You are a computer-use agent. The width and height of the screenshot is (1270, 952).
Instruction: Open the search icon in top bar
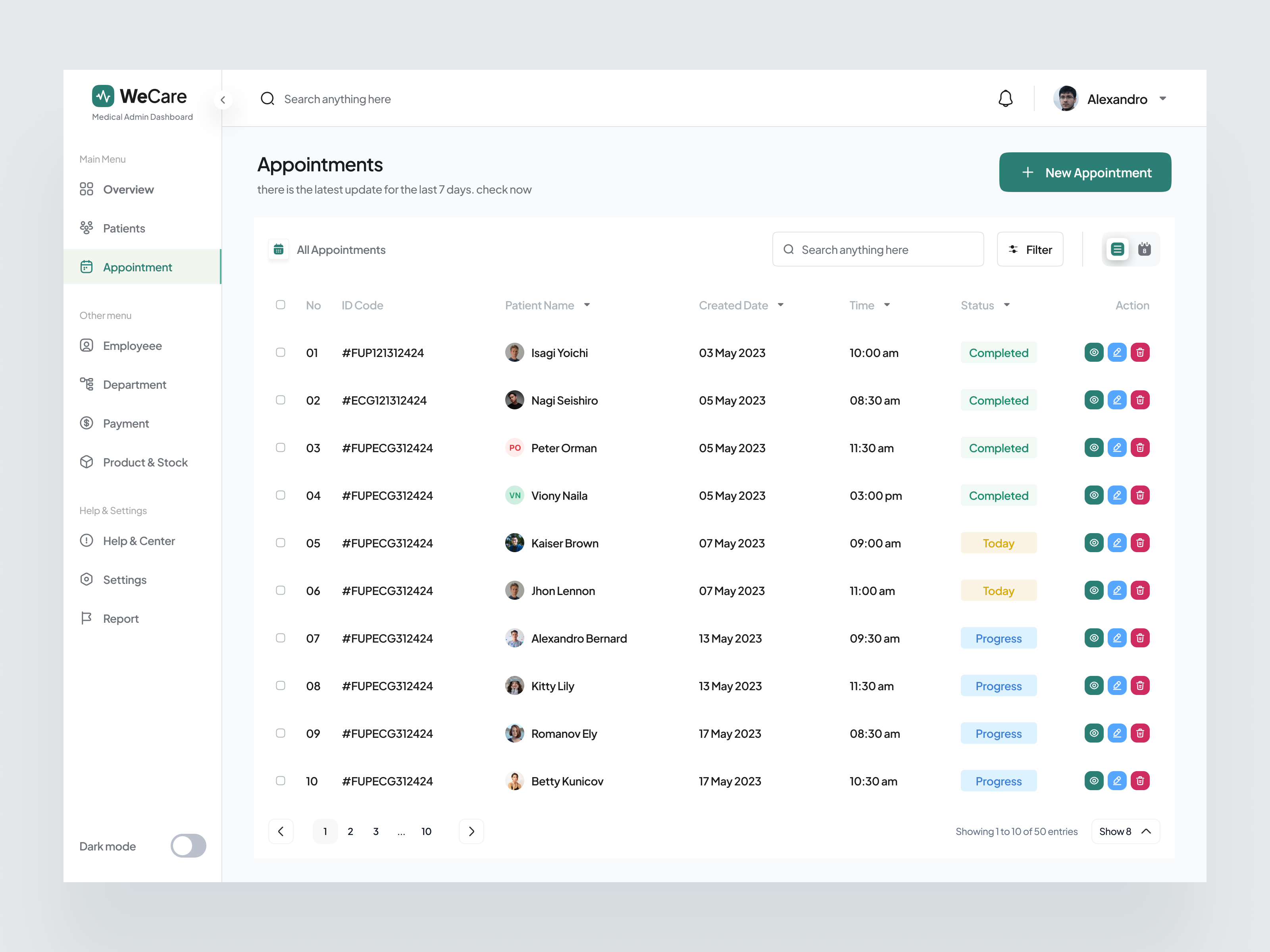267,99
